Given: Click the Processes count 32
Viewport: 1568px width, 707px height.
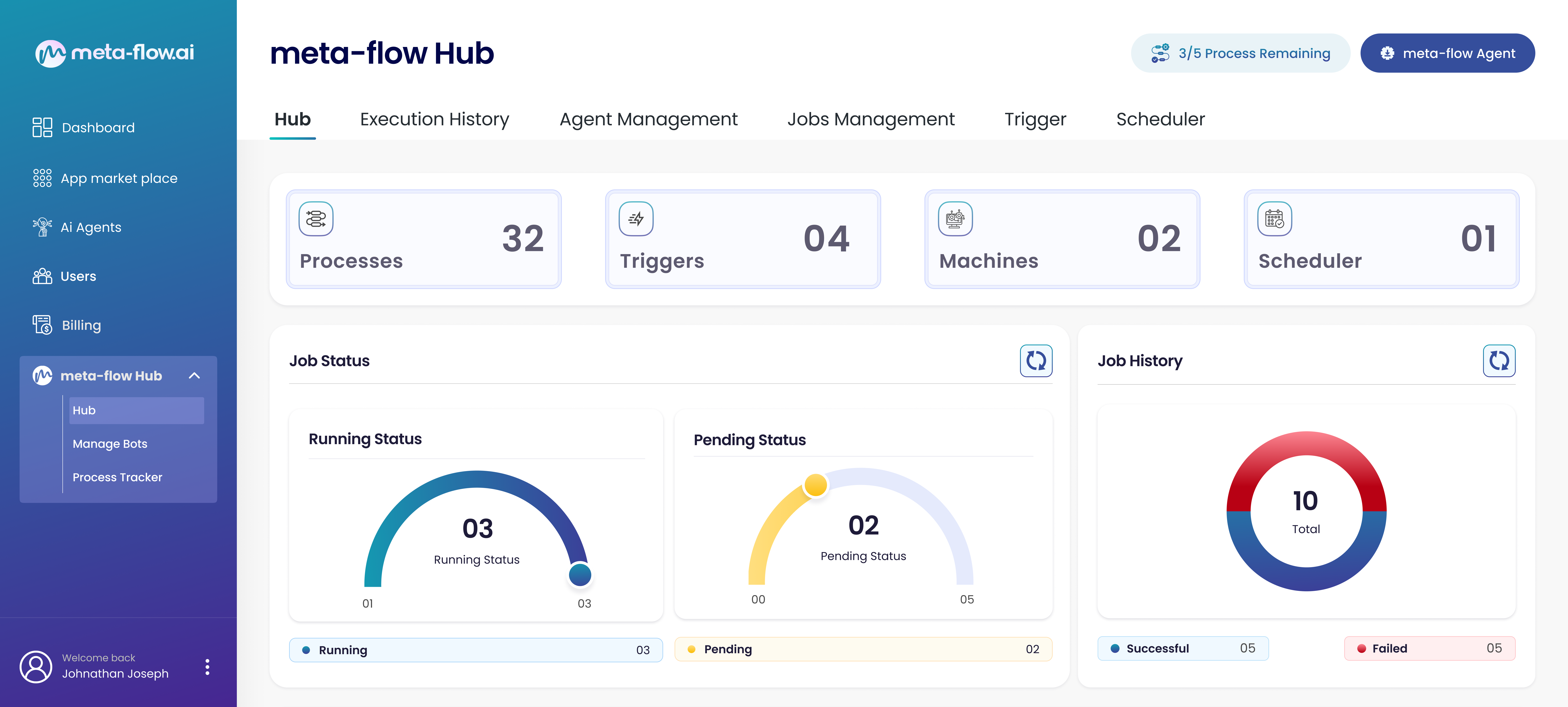Looking at the screenshot, I should pos(523,239).
